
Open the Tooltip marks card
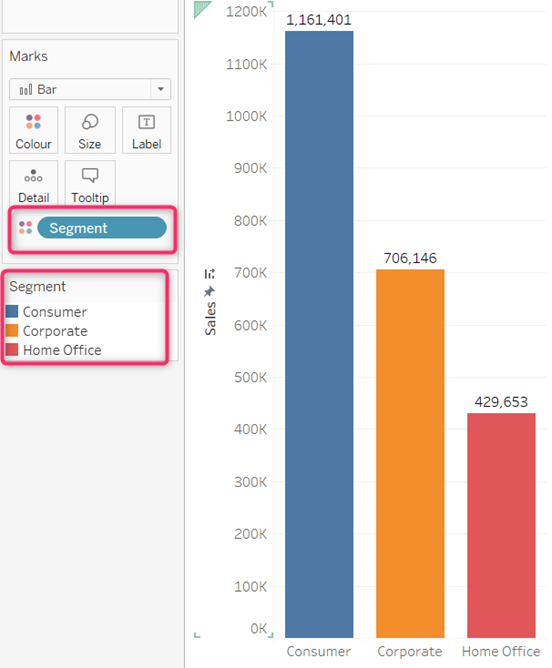90,183
